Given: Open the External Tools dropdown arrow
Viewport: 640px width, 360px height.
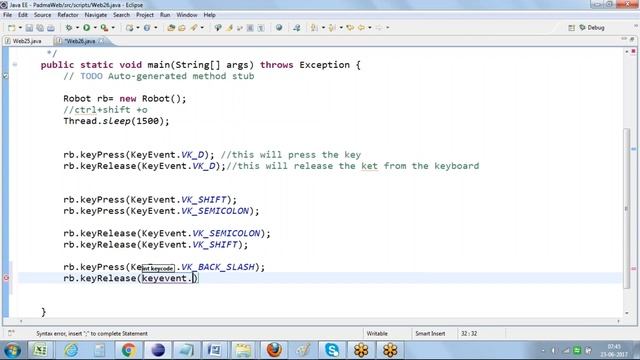Looking at the screenshot, I should click(x=113, y=28).
